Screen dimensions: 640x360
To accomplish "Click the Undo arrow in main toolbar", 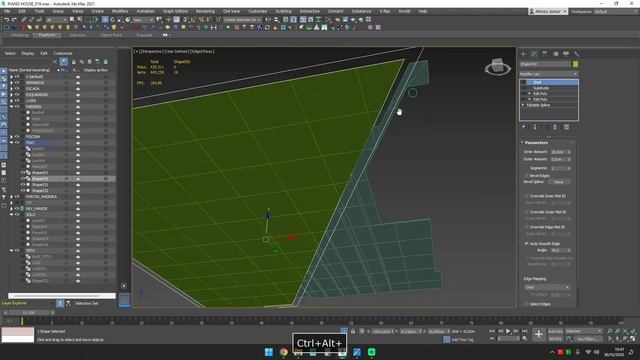I will tap(7, 20).
